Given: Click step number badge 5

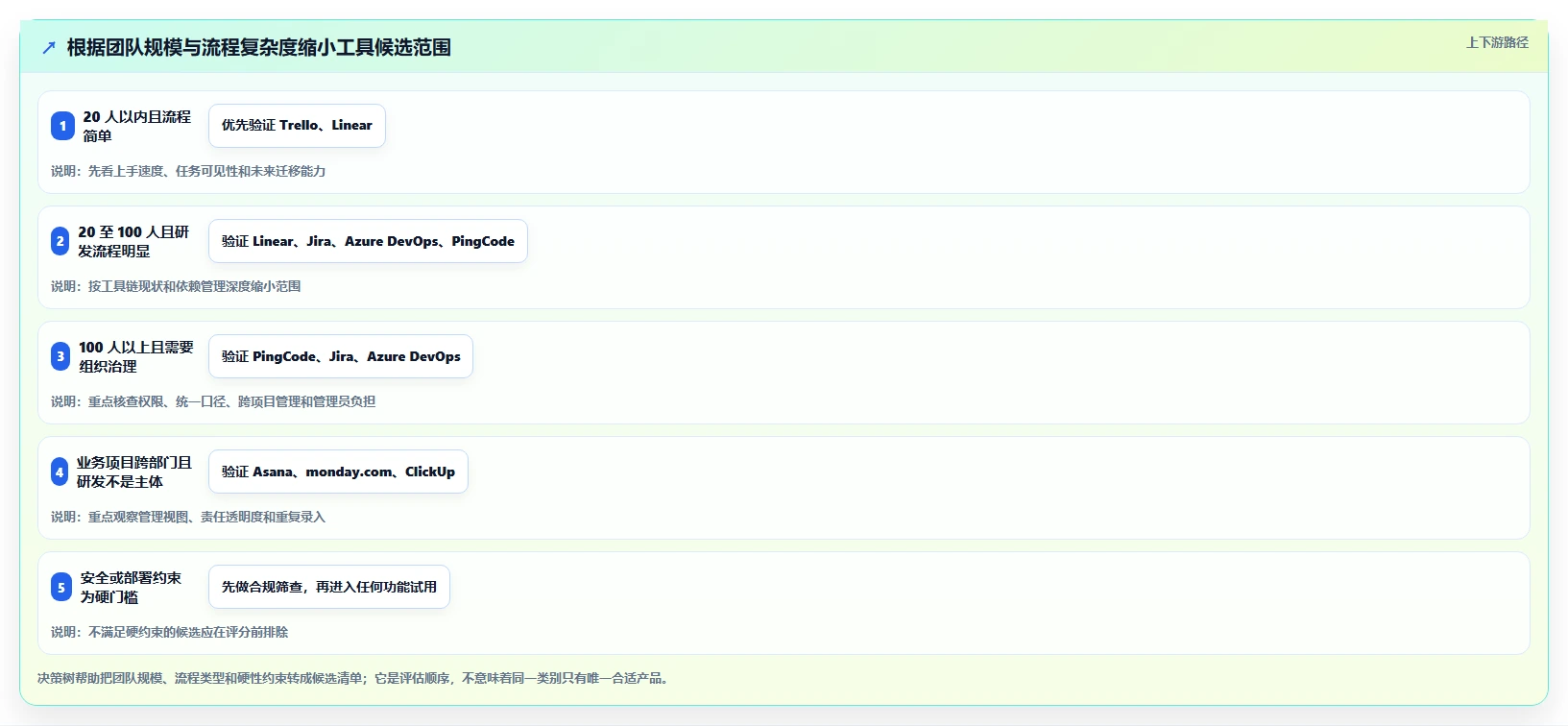Looking at the screenshot, I should [61, 587].
